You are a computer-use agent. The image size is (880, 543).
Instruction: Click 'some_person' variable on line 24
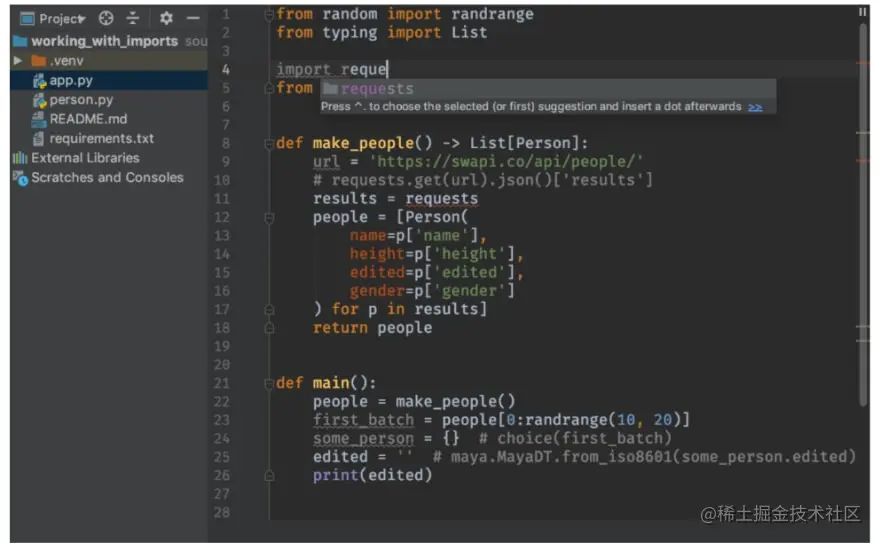pos(363,438)
